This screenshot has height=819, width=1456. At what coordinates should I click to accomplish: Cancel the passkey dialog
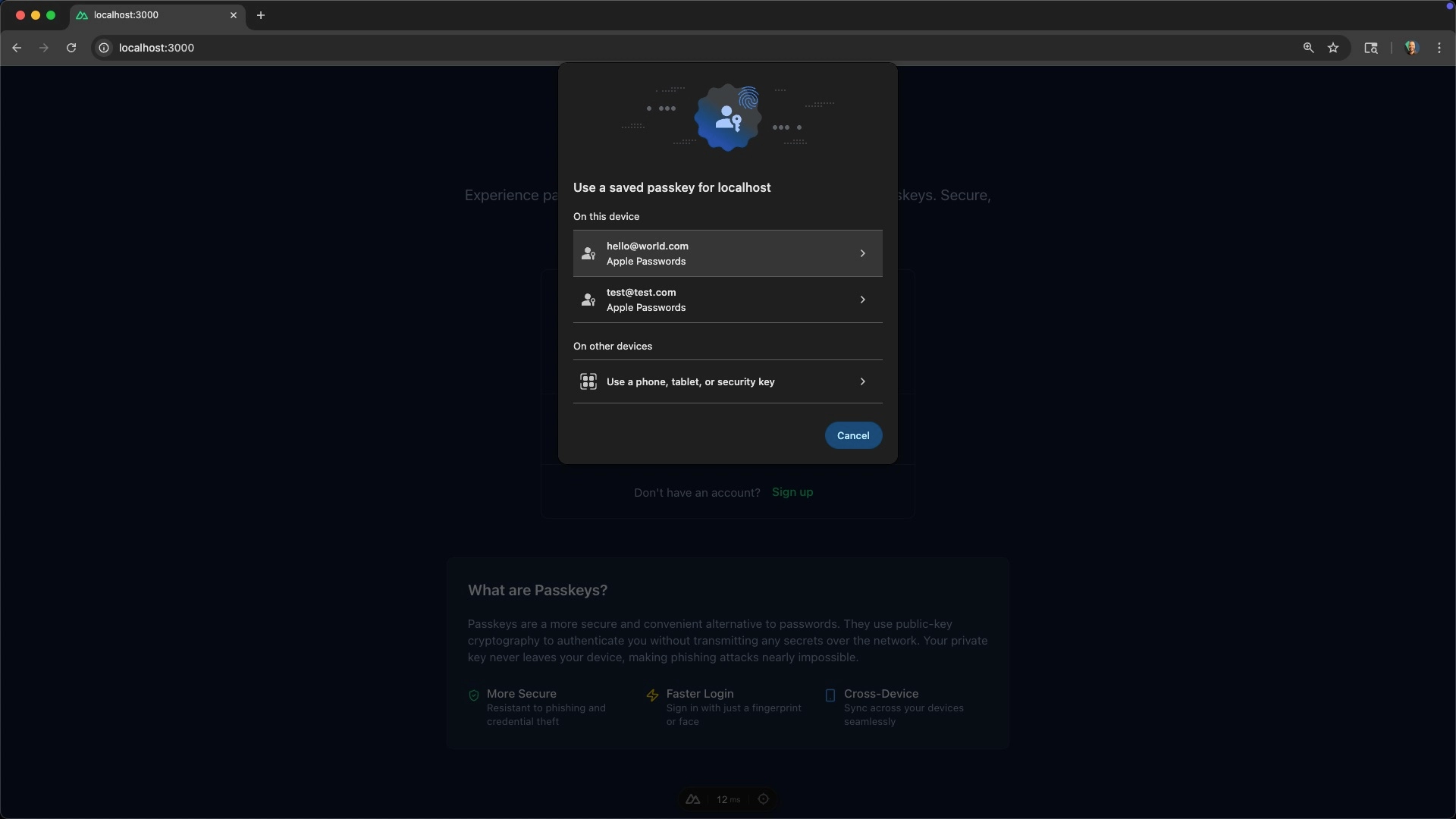coord(852,435)
